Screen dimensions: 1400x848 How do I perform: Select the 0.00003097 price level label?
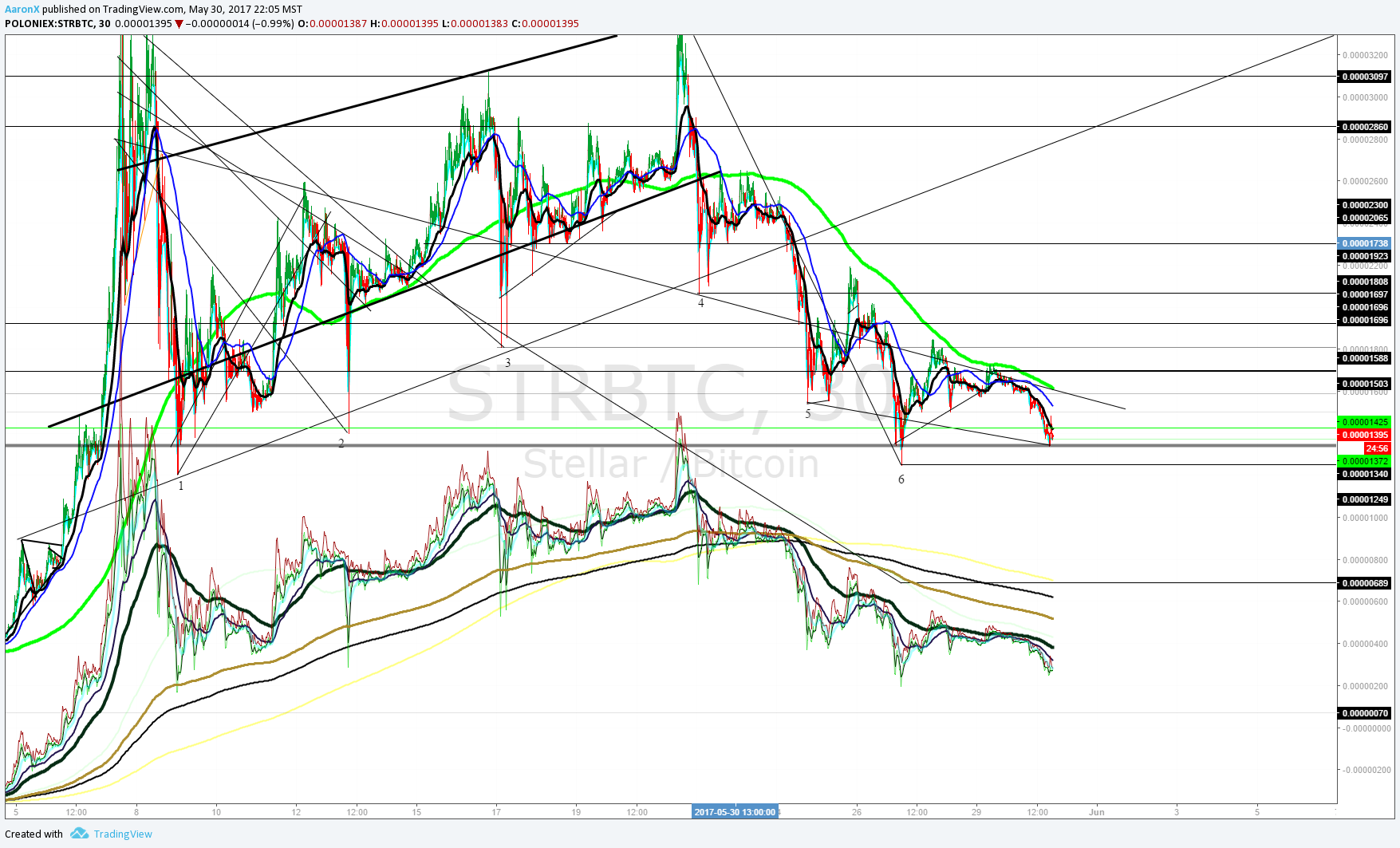tap(1365, 77)
